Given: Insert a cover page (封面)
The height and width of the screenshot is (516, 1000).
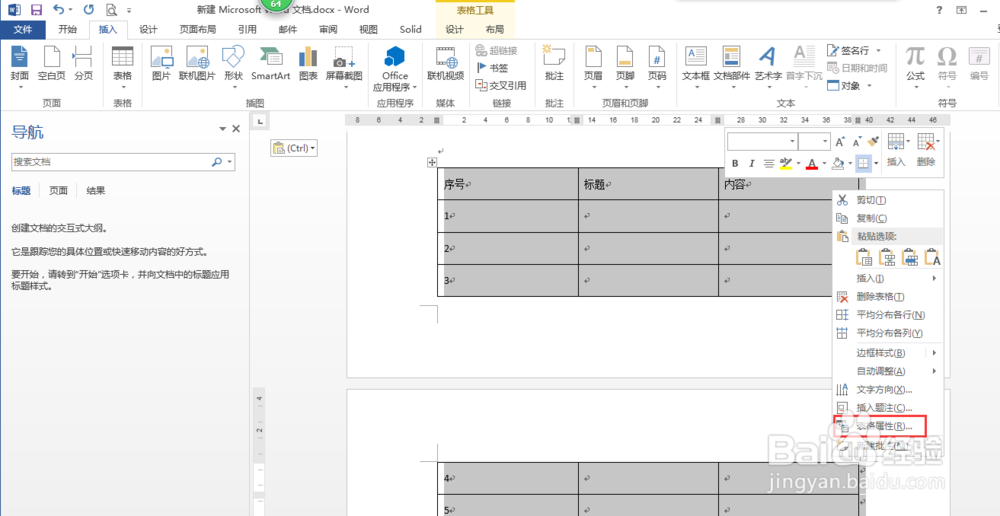Looking at the screenshot, I should [20, 68].
